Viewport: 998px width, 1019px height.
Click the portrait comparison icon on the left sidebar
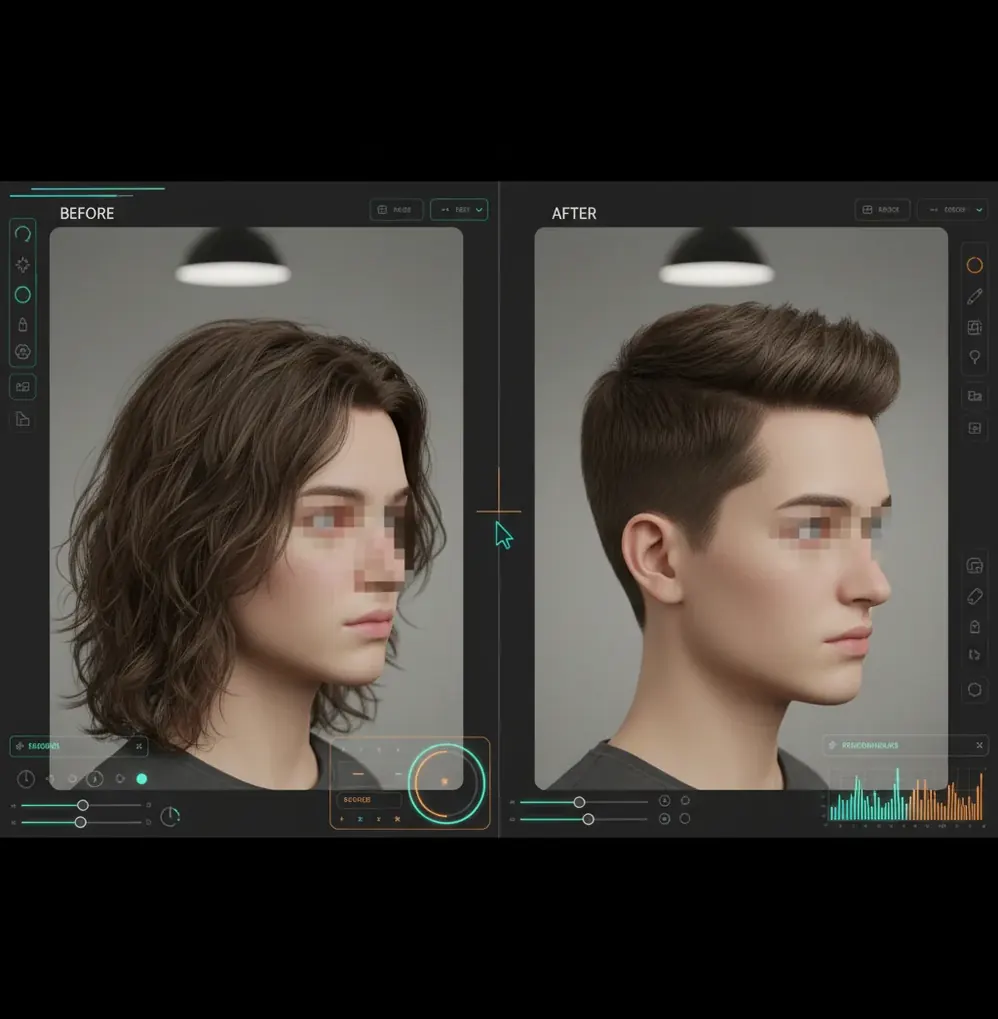click(22, 386)
